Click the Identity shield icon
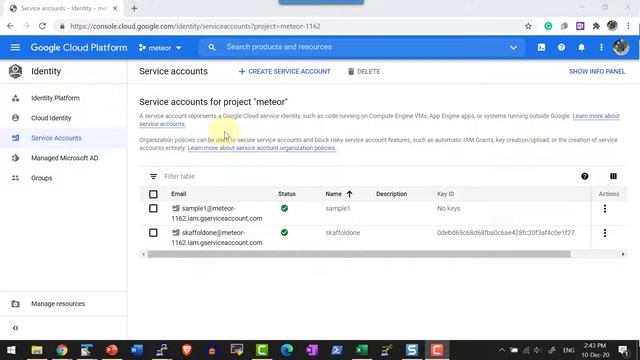Screen dimensions: 640x360 pyautogui.click(x=15, y=71)
